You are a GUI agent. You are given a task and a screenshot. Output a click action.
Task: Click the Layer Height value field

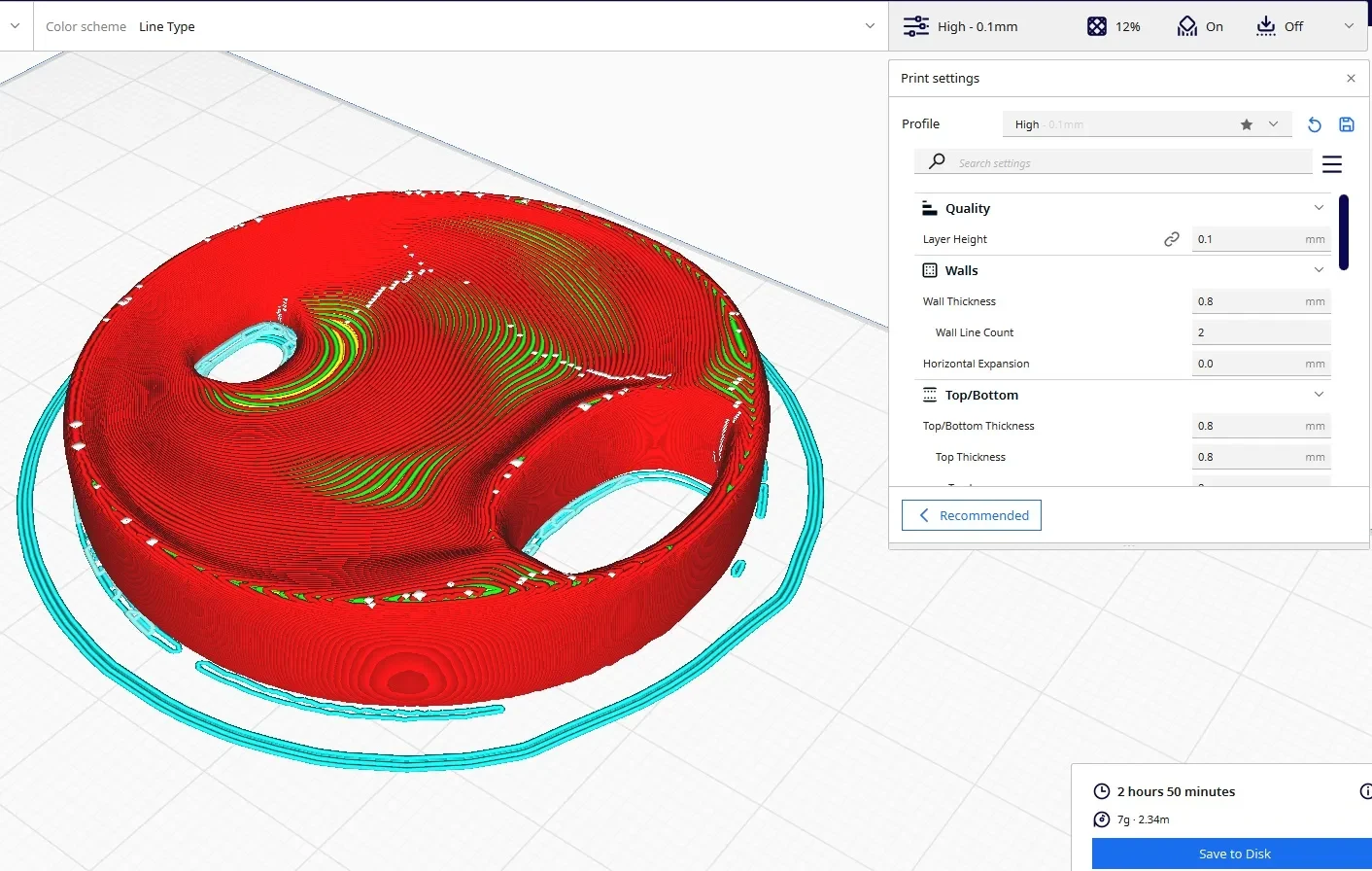point(1261,239)
